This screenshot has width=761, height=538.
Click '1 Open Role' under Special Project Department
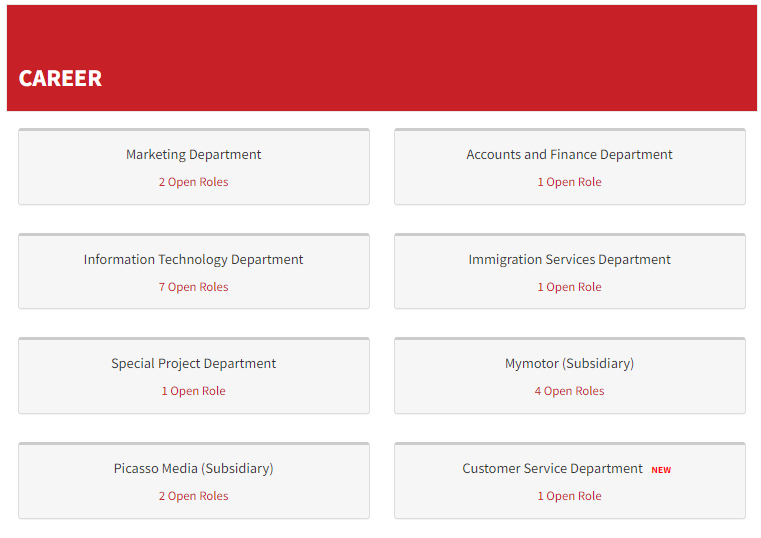point(194,391)
